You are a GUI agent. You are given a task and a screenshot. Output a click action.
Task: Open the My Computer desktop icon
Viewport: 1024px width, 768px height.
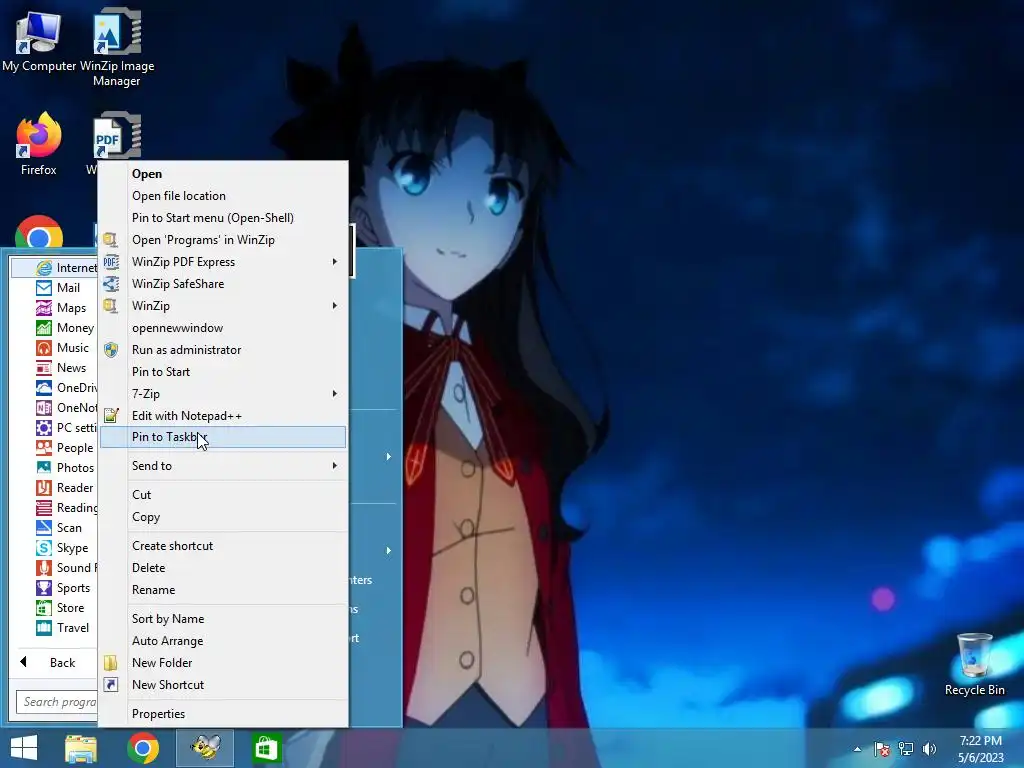click(39, 41)
